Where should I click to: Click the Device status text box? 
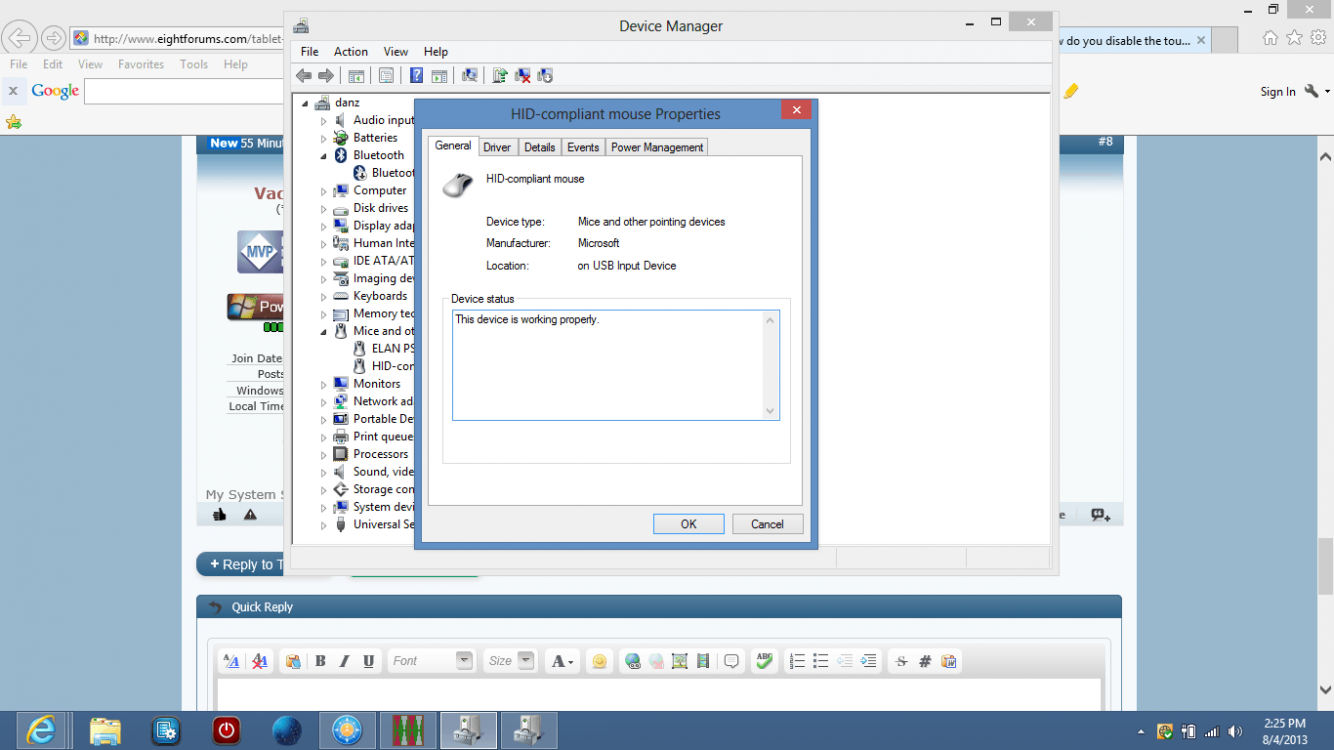point(615,364)
